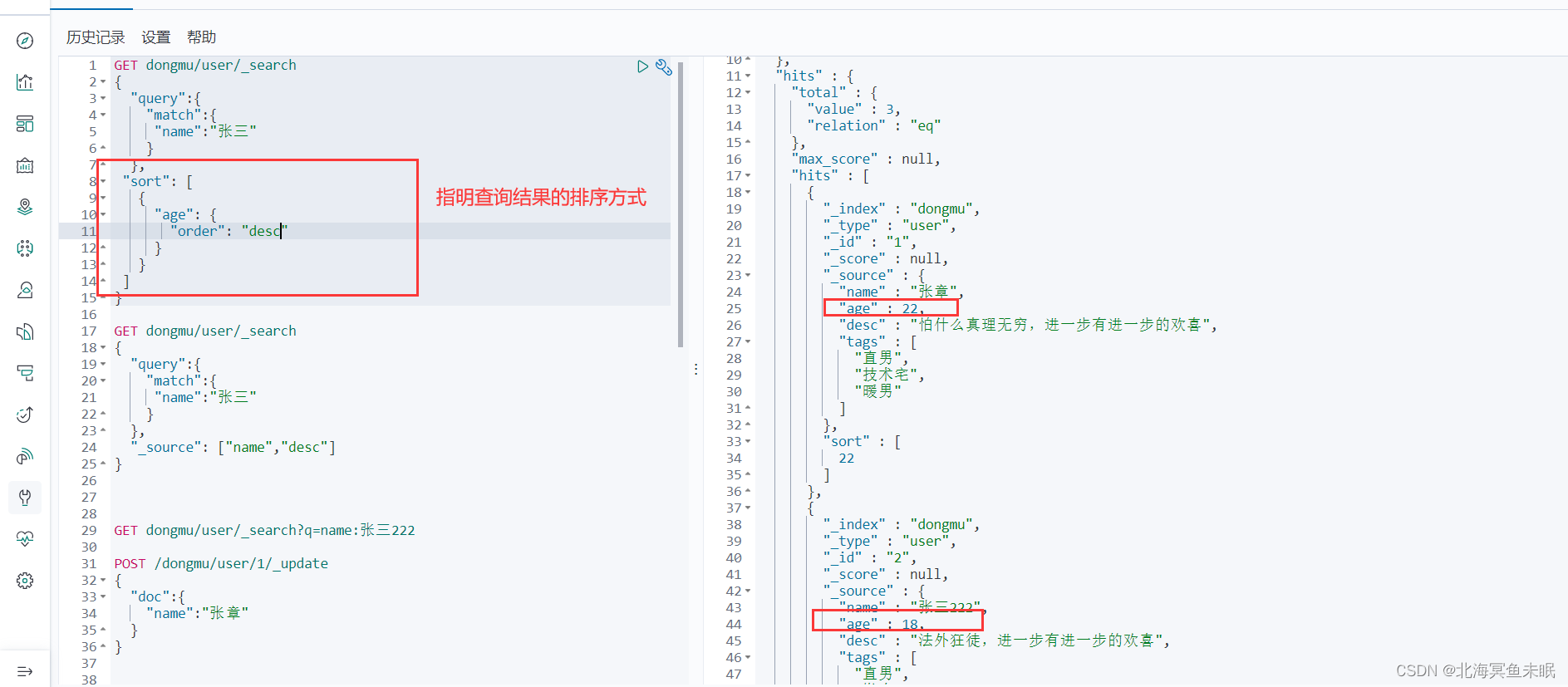
Task: Open the Metrics infrastructure app icon
Action: pos(25,290)
